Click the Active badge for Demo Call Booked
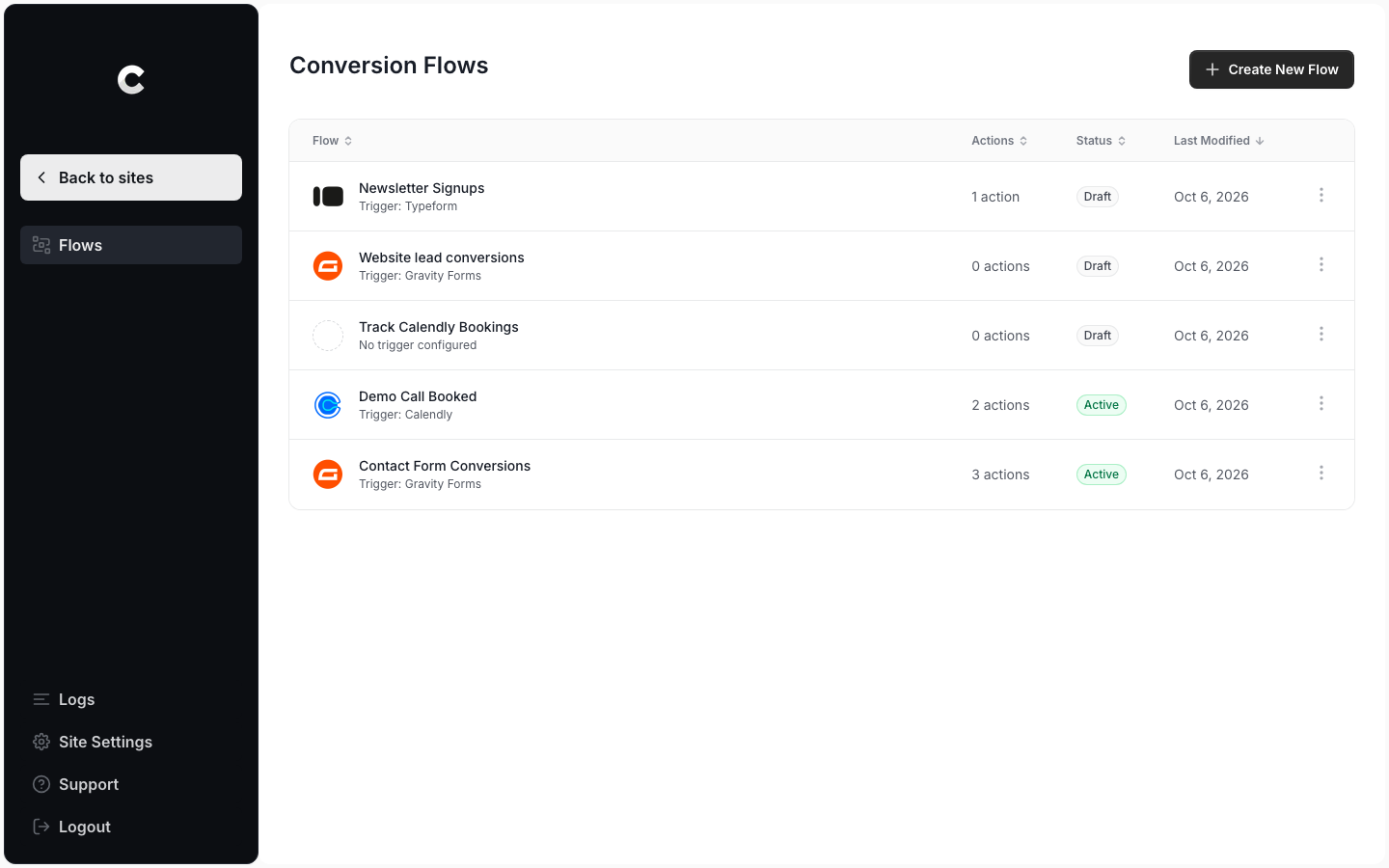The width and height of the screenshot is (1389, 868). click(1102, 405)
